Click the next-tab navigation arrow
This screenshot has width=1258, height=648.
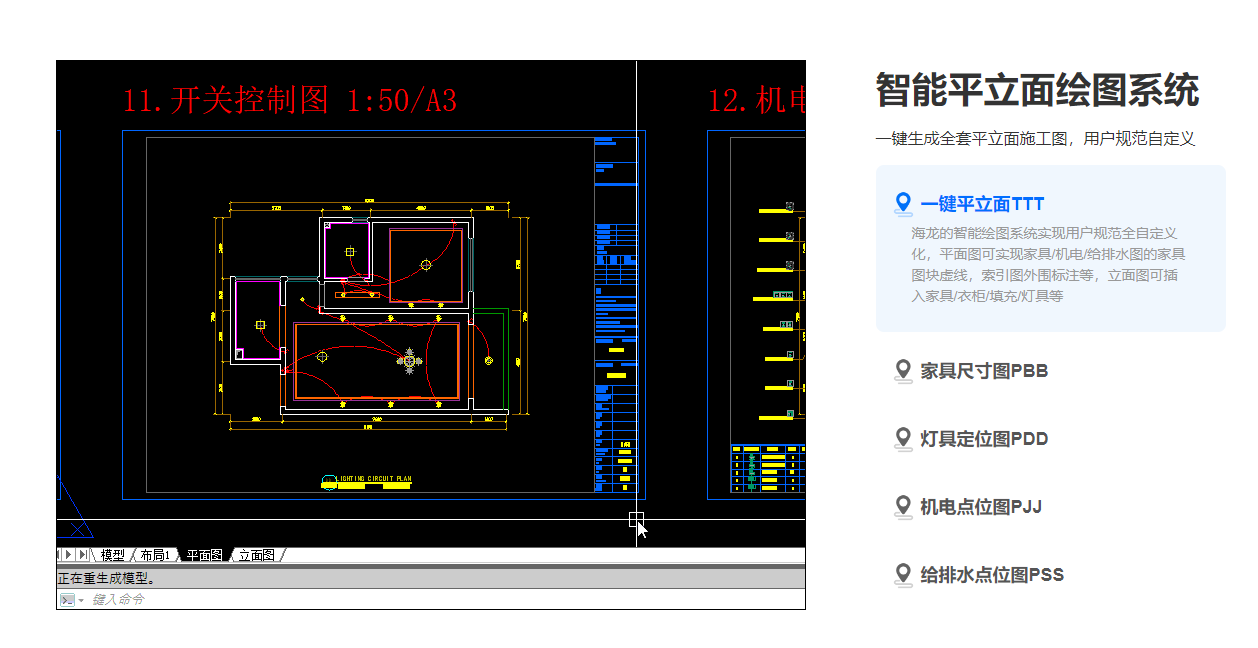(69, 554)
